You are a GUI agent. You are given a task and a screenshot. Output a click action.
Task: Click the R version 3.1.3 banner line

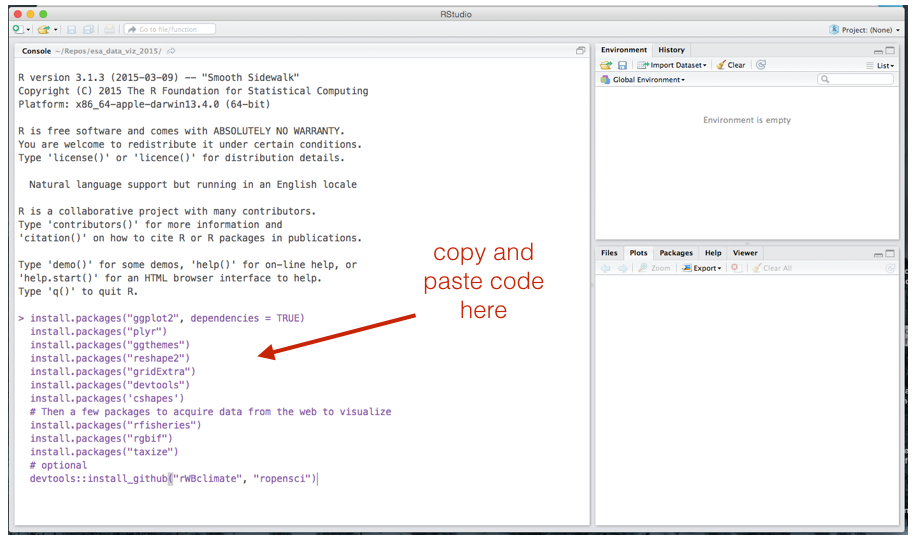(158, 77)
